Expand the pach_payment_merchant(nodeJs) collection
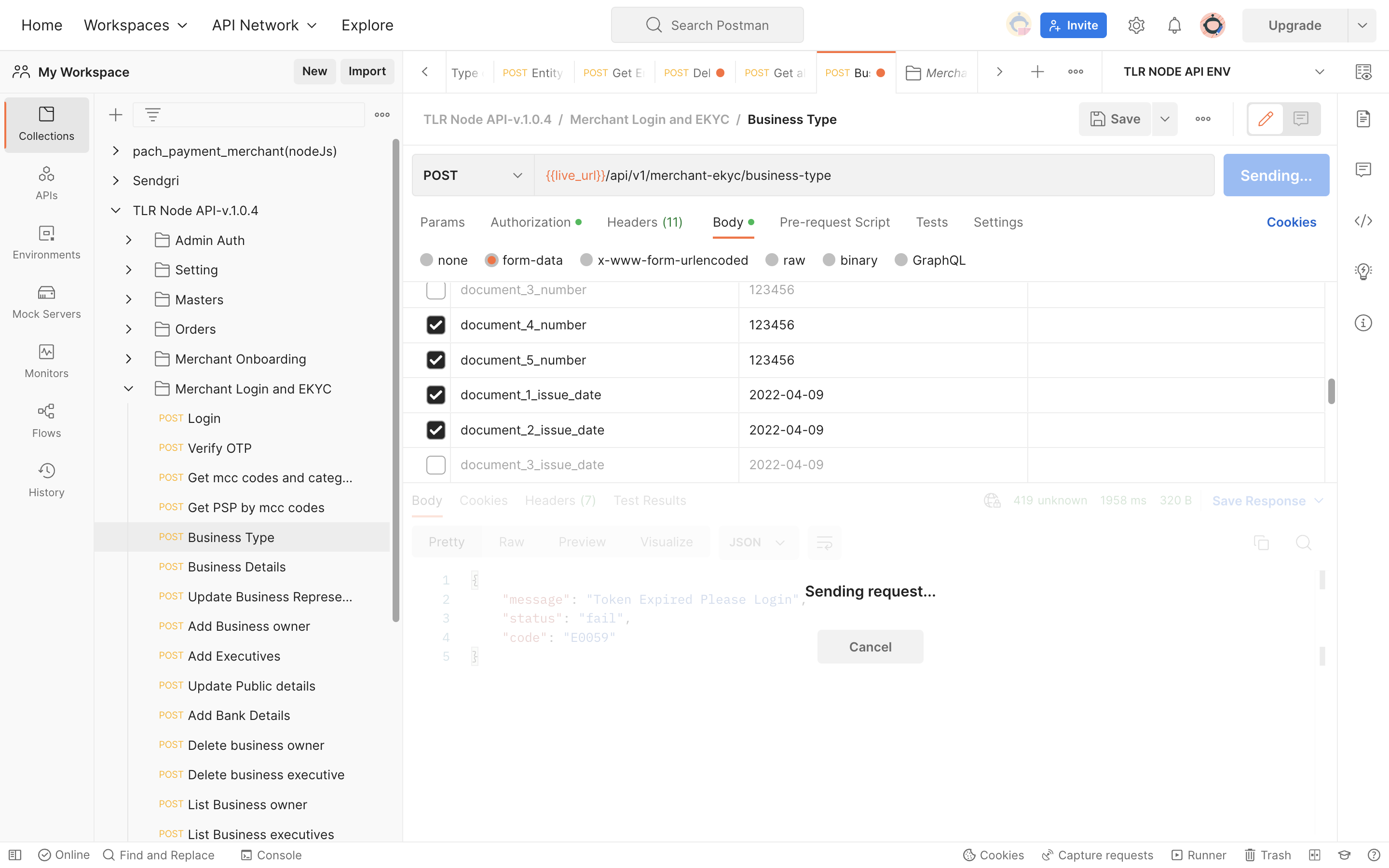1389x868 pixels. coord(115,151)
